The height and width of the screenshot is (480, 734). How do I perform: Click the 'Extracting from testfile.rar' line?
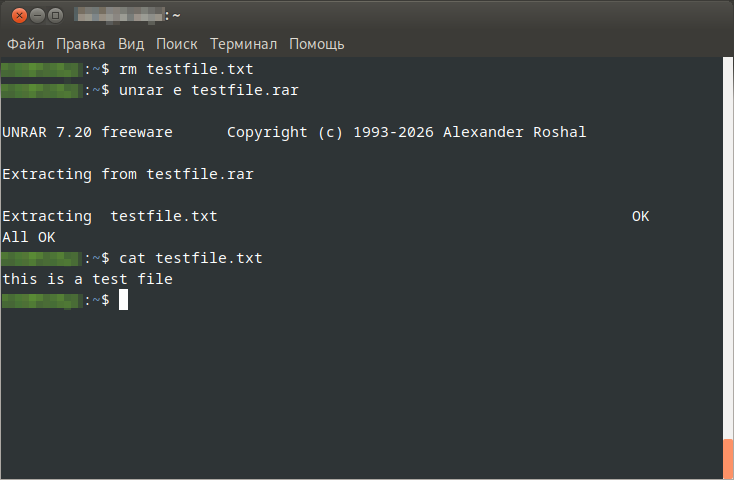pyautogui.click(x=128, y=174)
